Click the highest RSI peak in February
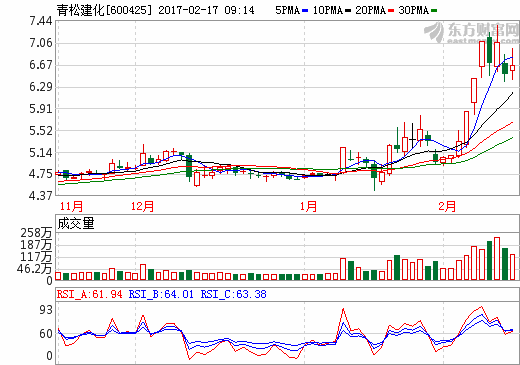Viewport: 520px width, 365px height. click(481, 306)
